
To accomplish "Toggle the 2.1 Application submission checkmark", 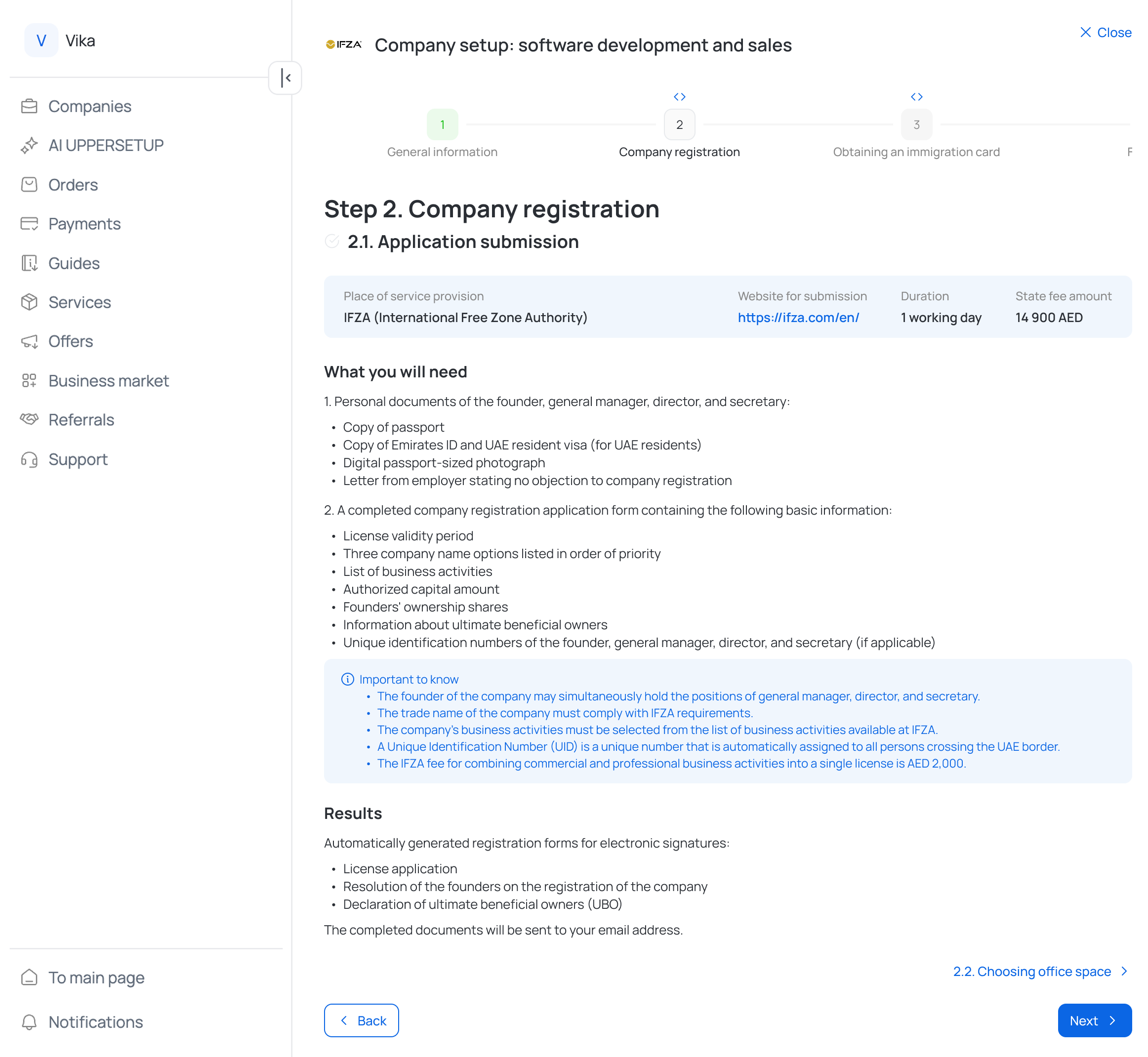I will pos(332,242).
